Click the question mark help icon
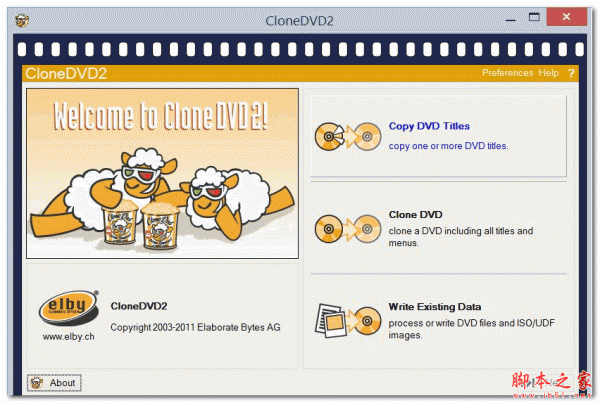The height and width of the screenshot is (403, 600). [x=571, y=73]
